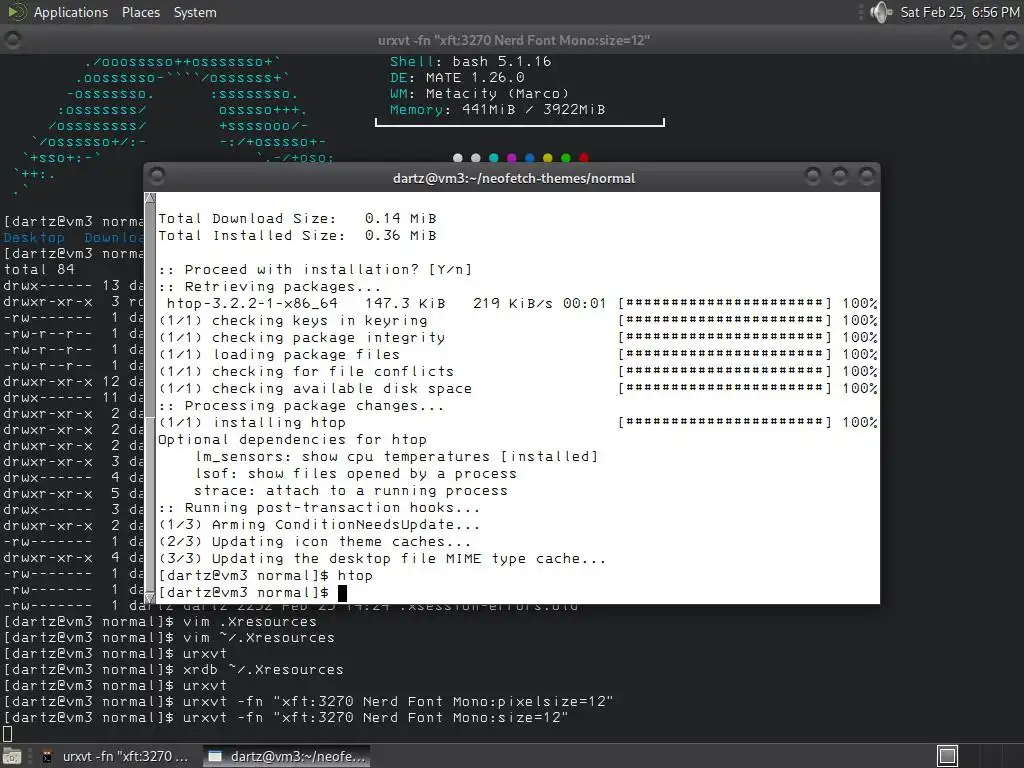Viewport: 1024px width, 768px height.
Task: Click the dartz@vm3:~/neofetch-themes/normal title bar
Action: 513,178
